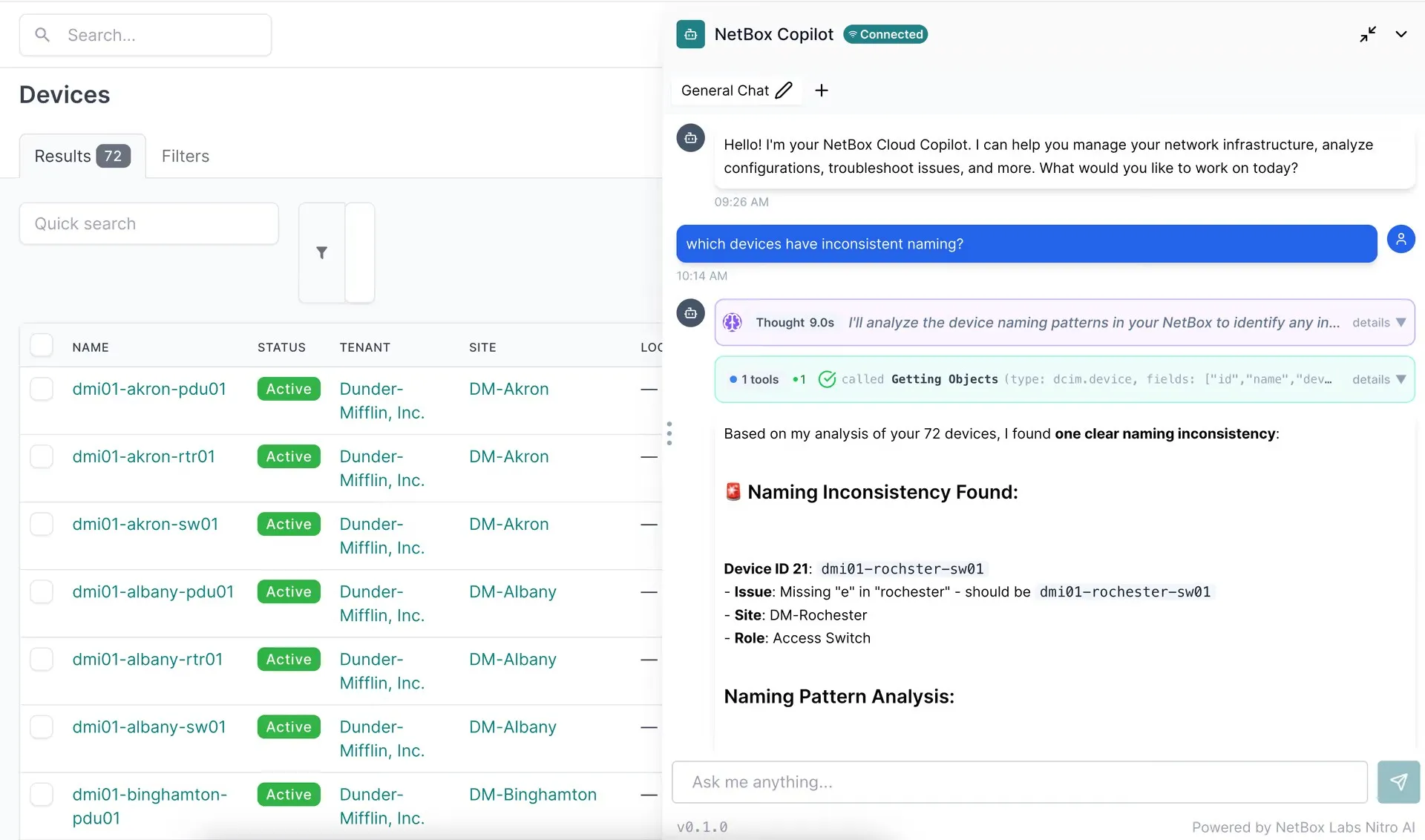Add a new chat with the plus icon

point(821,91)
